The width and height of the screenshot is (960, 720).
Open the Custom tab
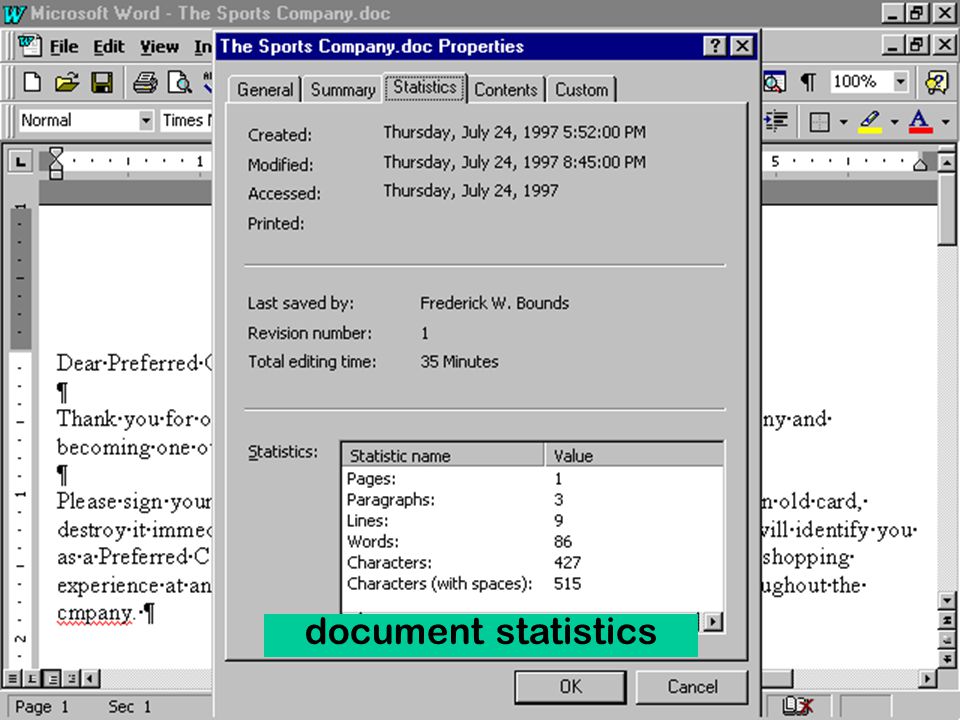point(582,90)
